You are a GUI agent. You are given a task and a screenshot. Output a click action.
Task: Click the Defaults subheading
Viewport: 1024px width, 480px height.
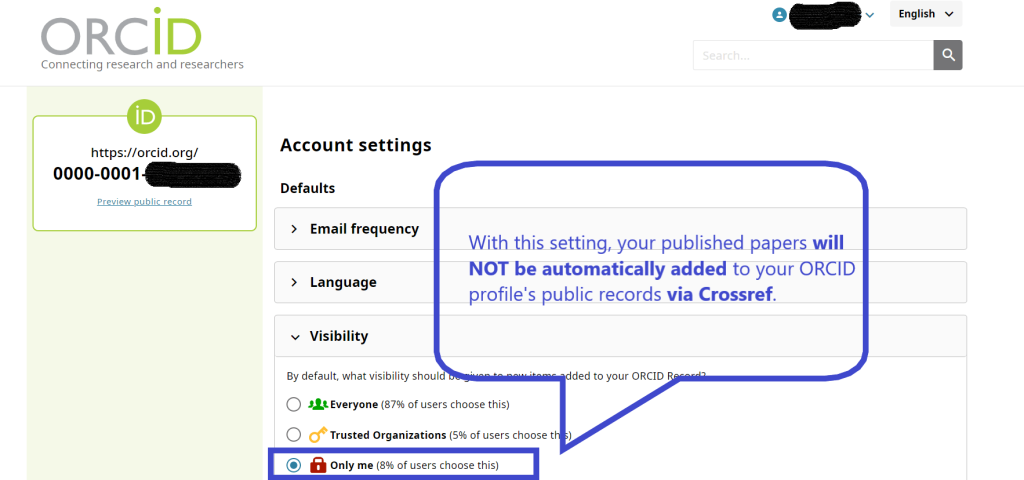pyautogui.click(x=308, y=188)
